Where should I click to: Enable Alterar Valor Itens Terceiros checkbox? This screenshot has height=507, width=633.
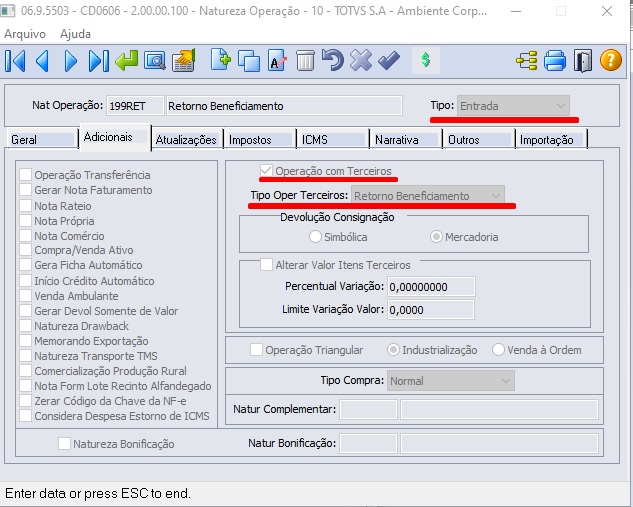point(266,265)
